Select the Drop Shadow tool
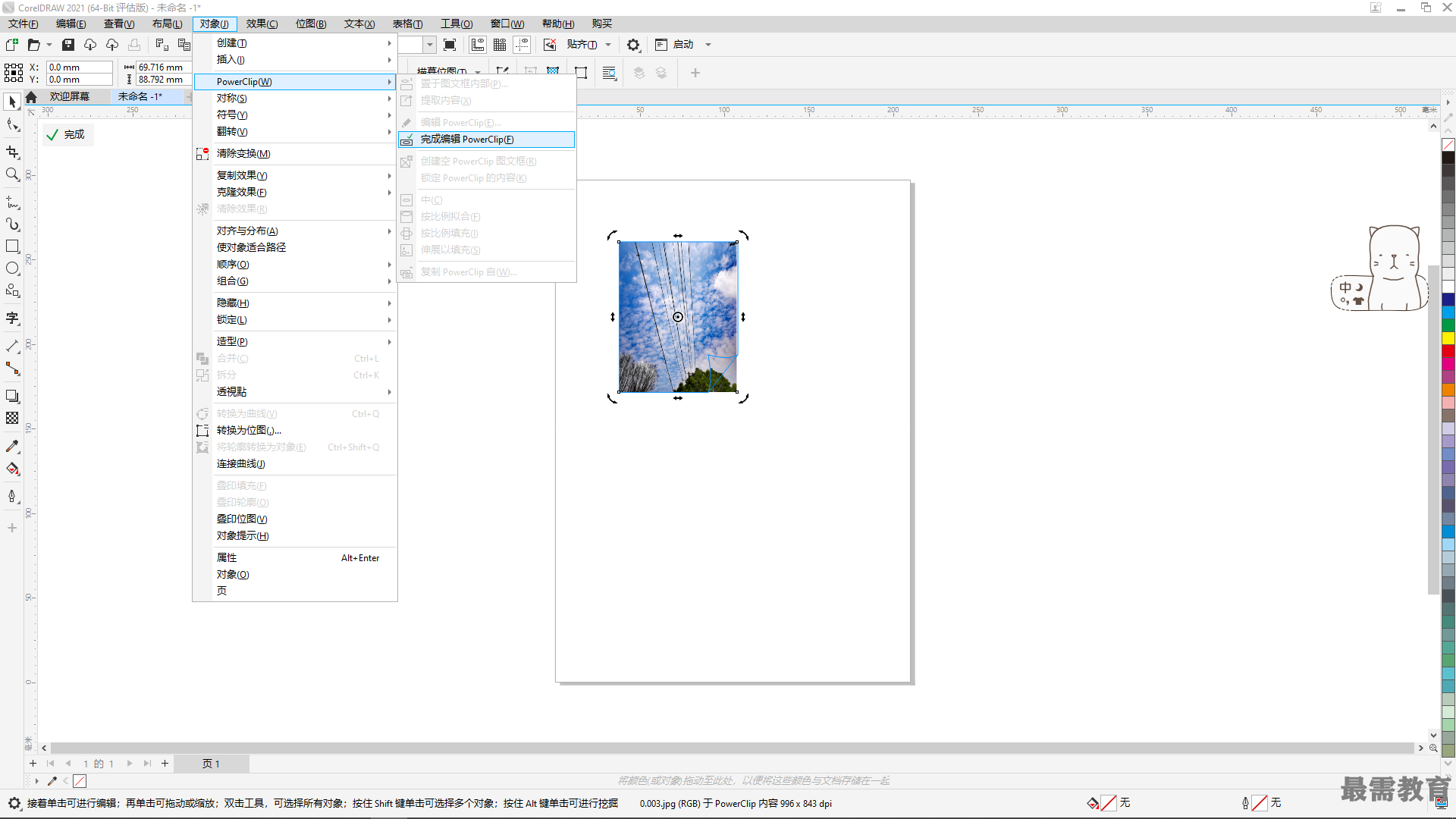This screenshot has height=819, width=1456. coord(12,396)
